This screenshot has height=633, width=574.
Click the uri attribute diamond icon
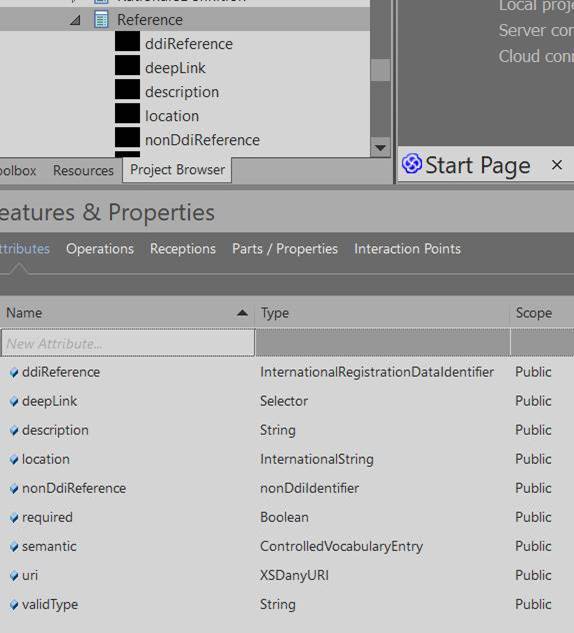click(x=14, y=576)
